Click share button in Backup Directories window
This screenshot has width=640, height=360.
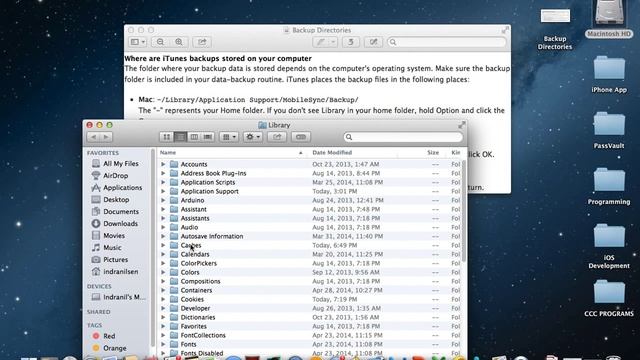(202, 42)
